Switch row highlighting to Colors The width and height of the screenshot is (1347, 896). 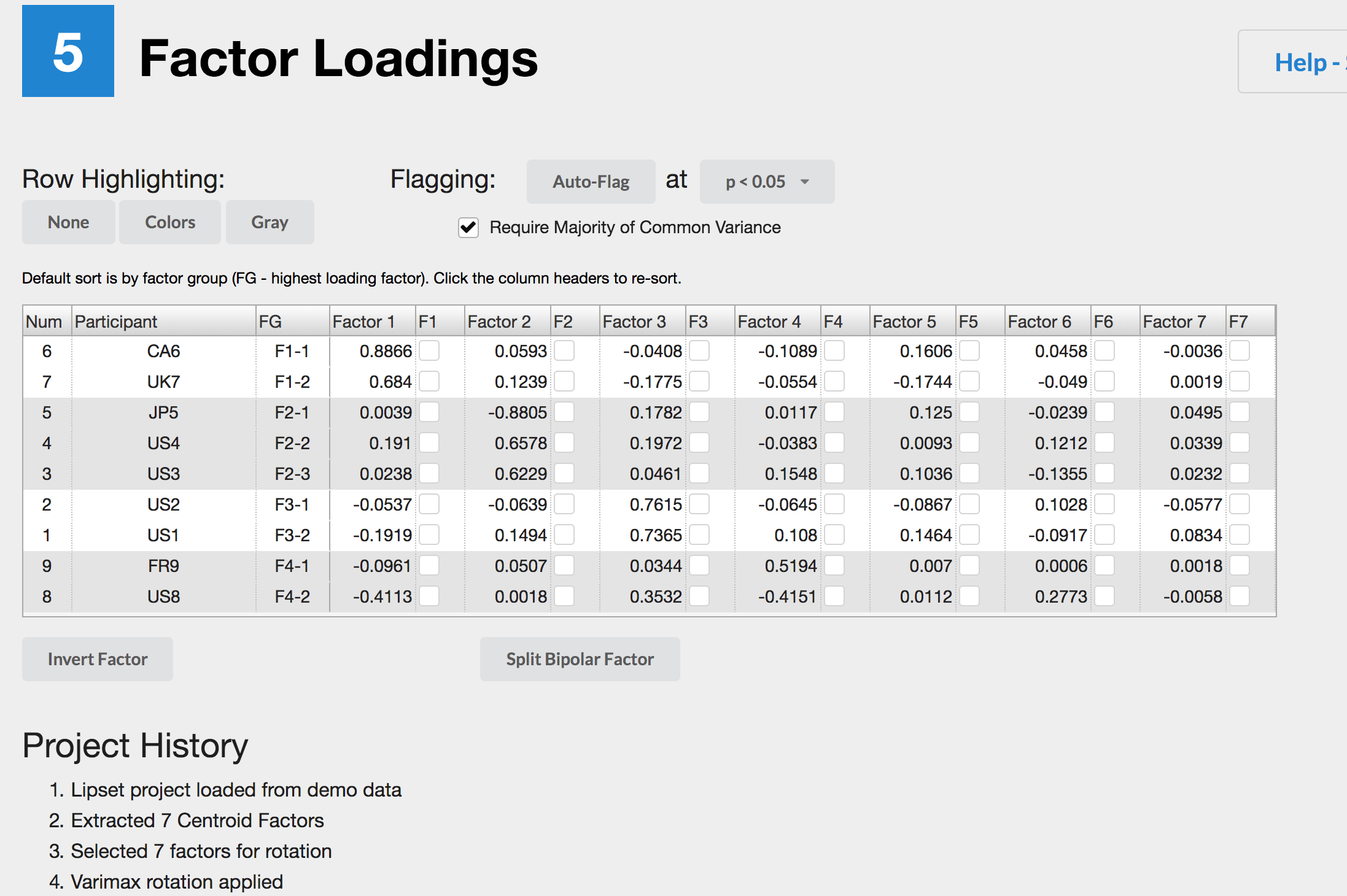[x=169, y=222]
